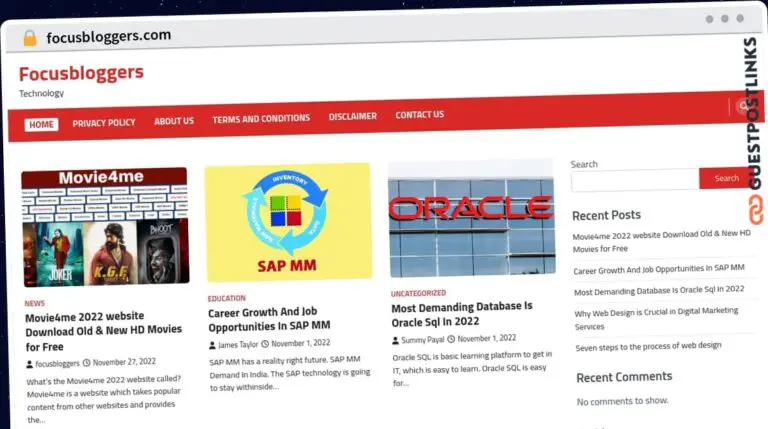Open the PRIVACY POLICY menu item

104,122
